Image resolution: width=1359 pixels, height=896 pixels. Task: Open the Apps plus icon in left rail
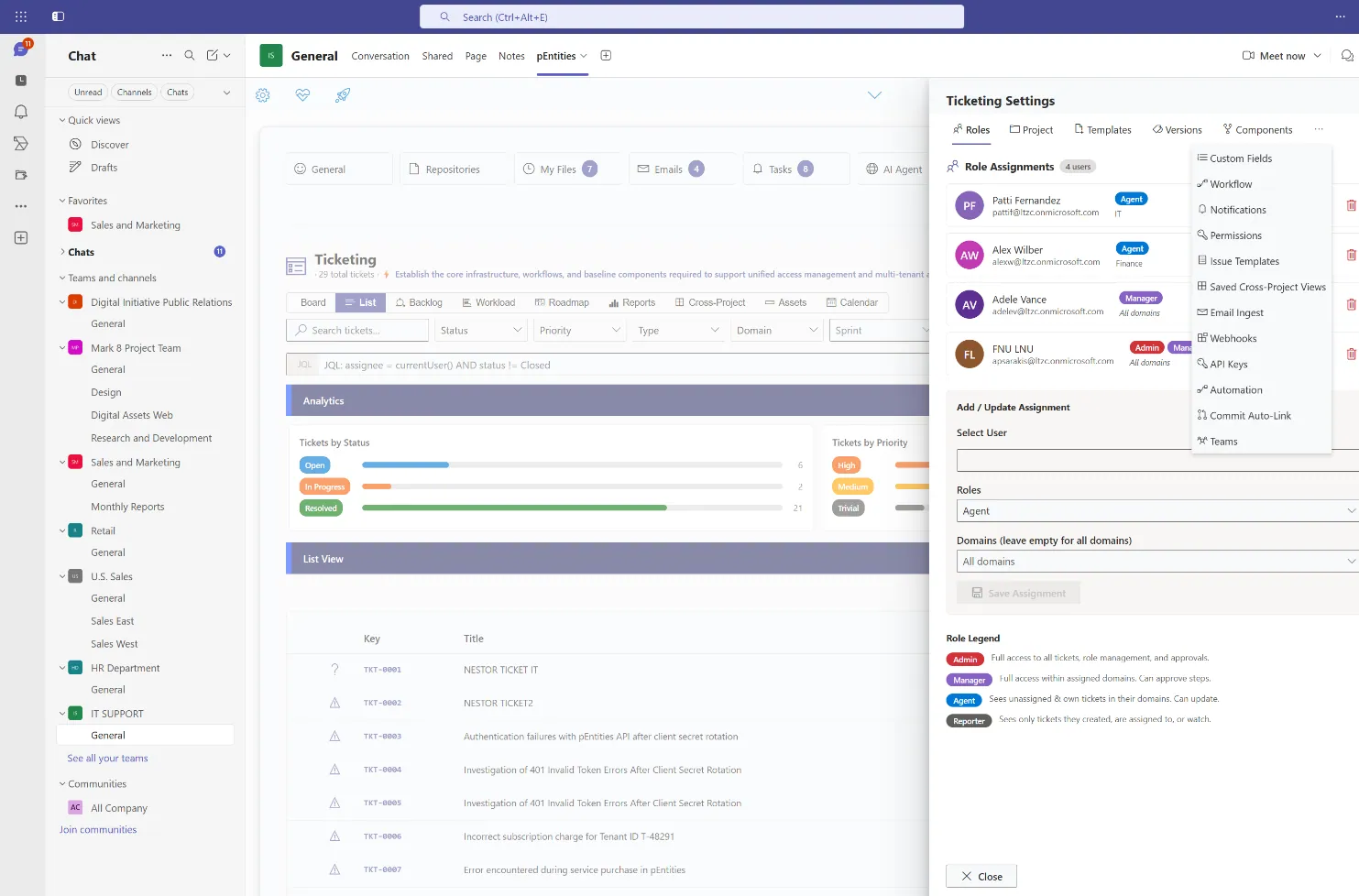21,238
